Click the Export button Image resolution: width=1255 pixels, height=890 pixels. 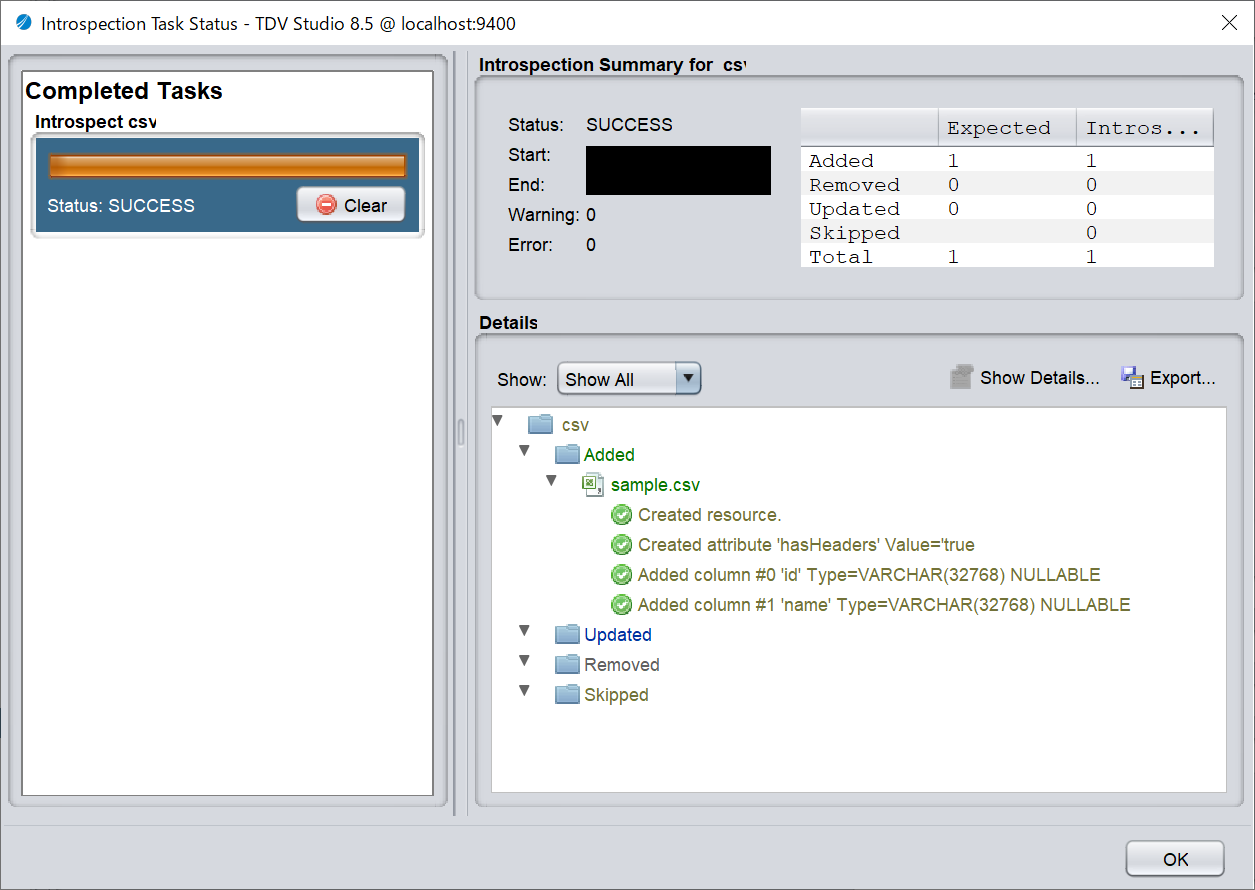tap(1168, 378)
